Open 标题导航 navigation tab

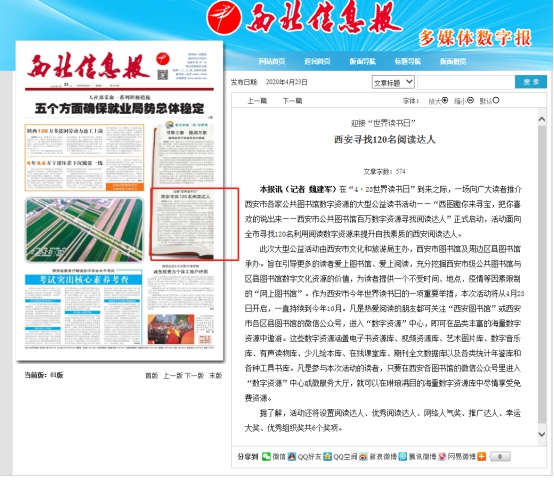click(407, 61)
